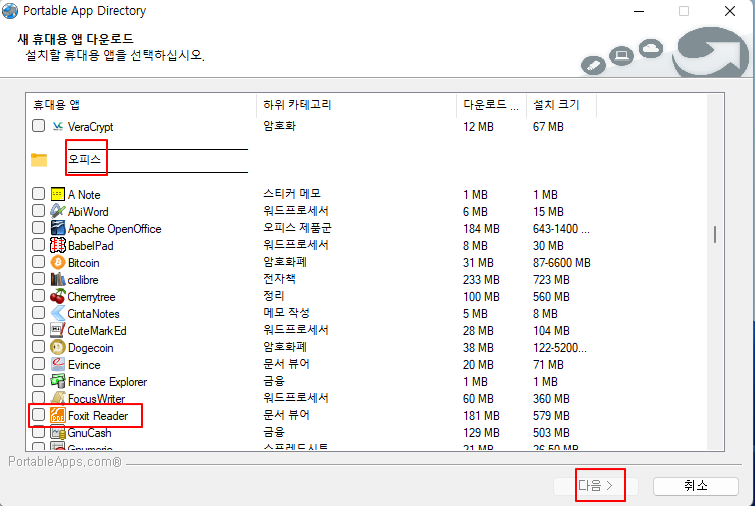The width and height of the screenshot is (755, 506).
Task: Click the BabelPad app icon
Action: point(58,245)
